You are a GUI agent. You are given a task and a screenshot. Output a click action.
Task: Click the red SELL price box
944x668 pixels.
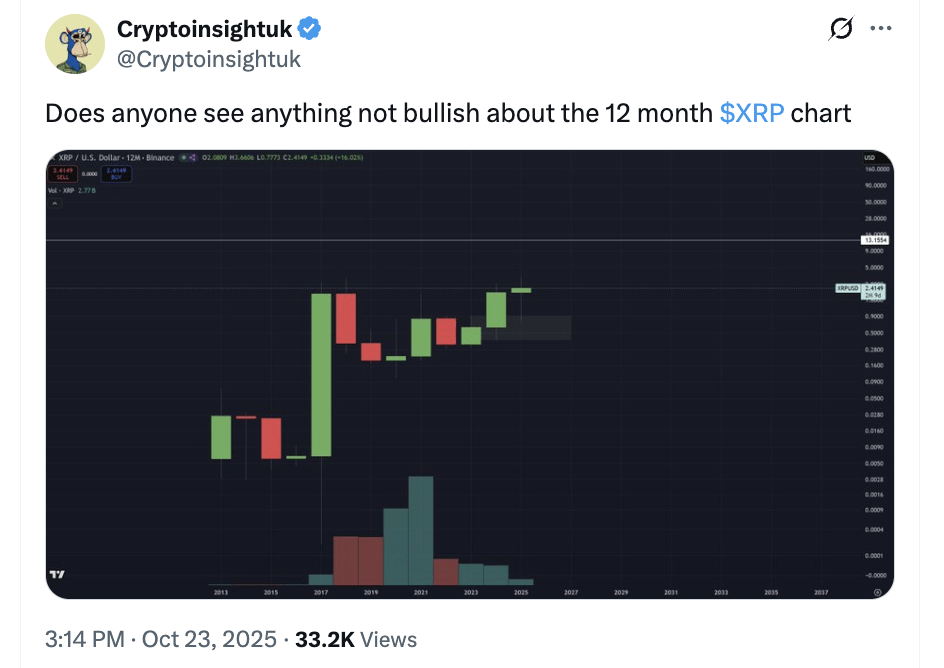pos(61,173)
